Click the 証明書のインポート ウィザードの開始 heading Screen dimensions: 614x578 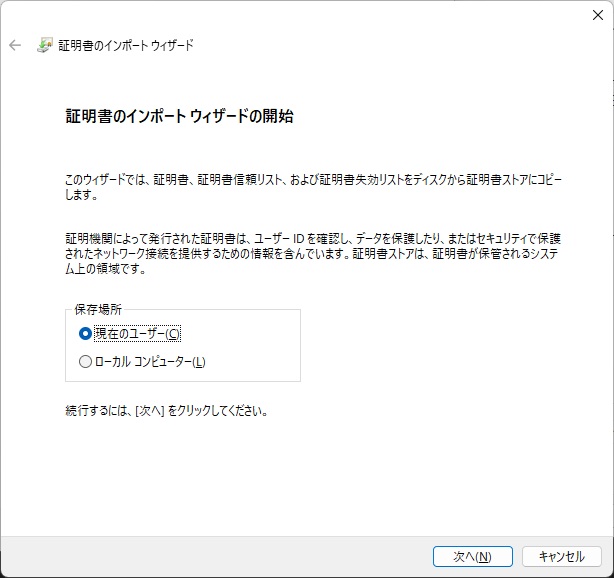point(179,117)
